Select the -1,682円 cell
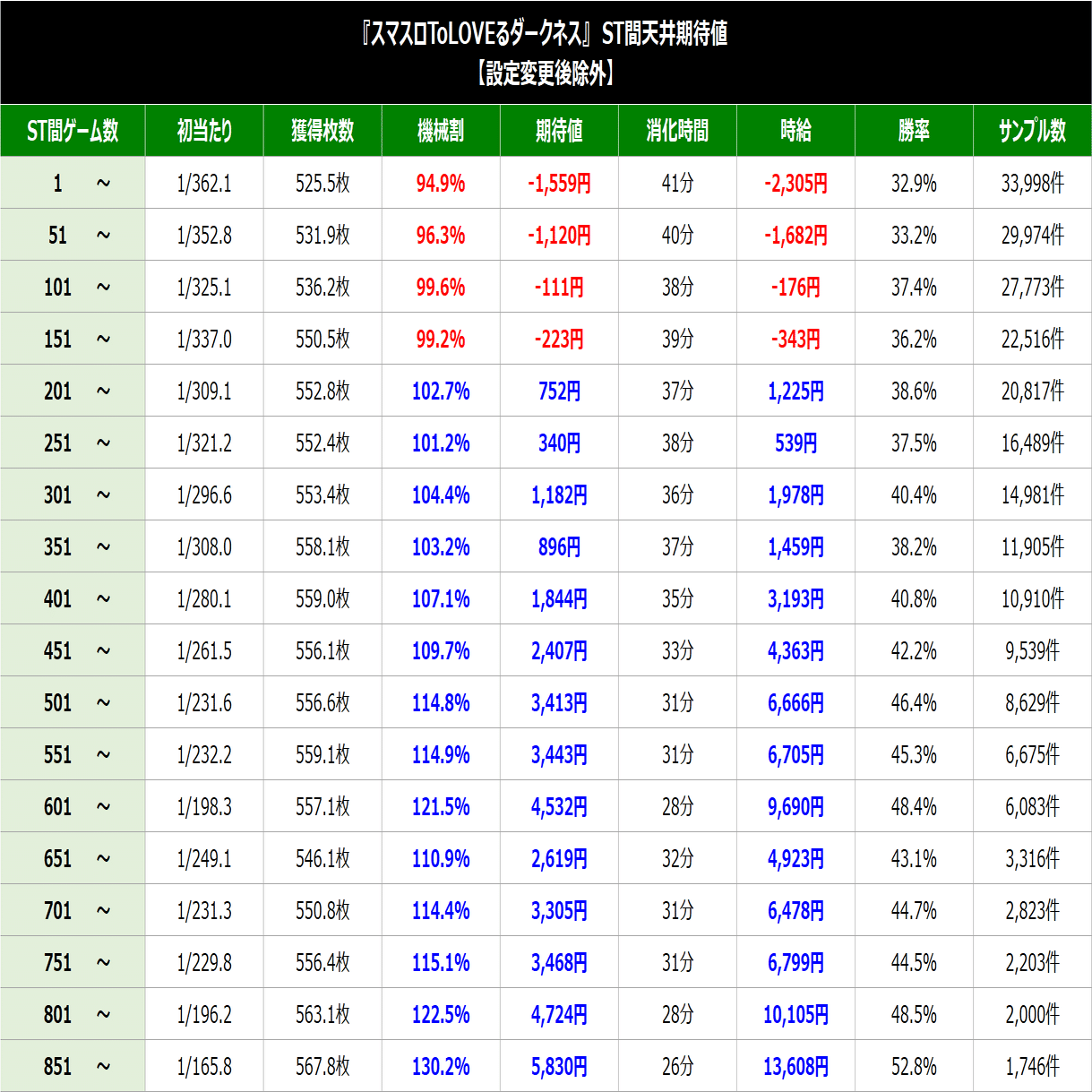The width and height of the screenshot is (1092, 1092). pyautogui.click(x=795, y=236)
